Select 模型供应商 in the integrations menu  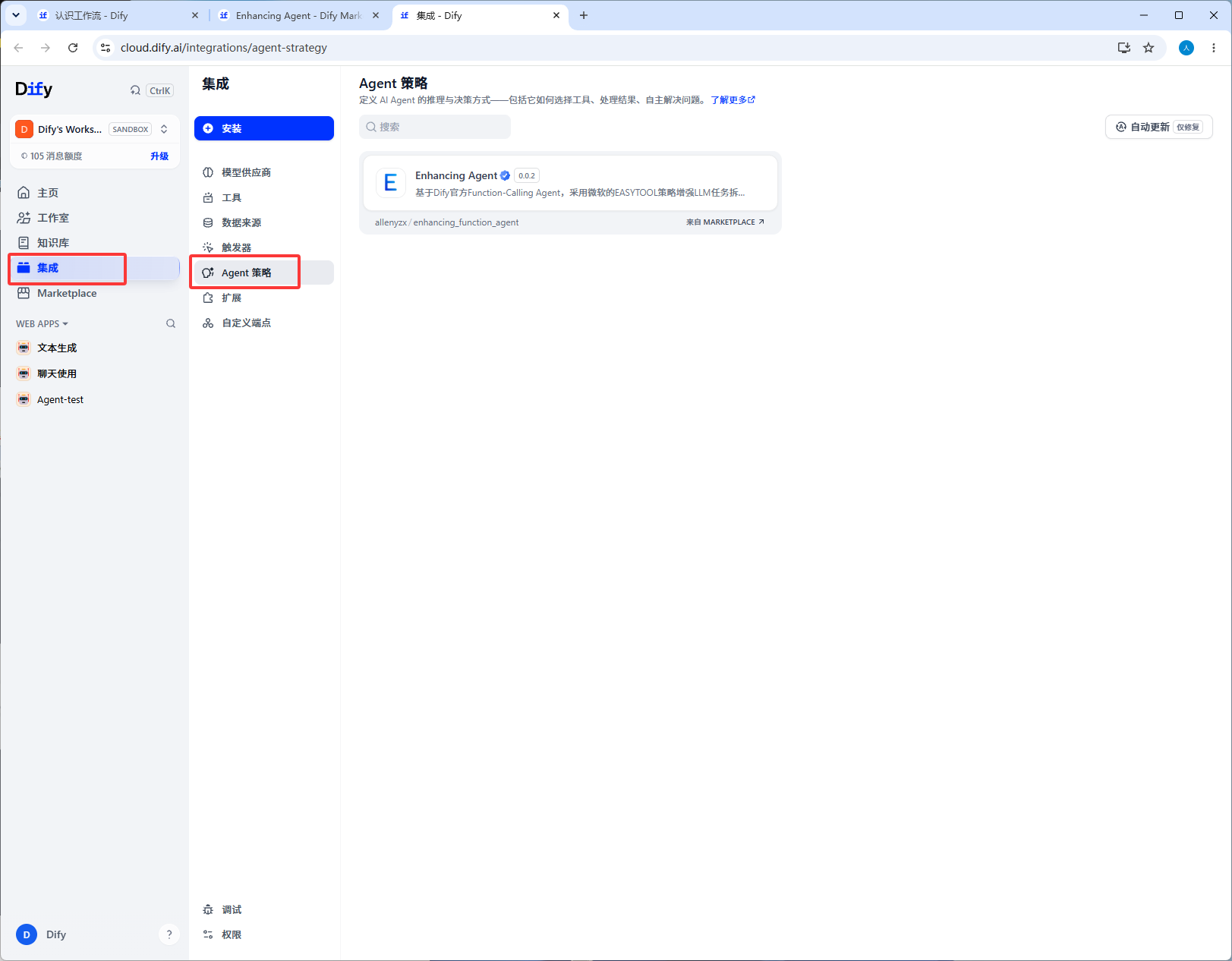(264, 172)
